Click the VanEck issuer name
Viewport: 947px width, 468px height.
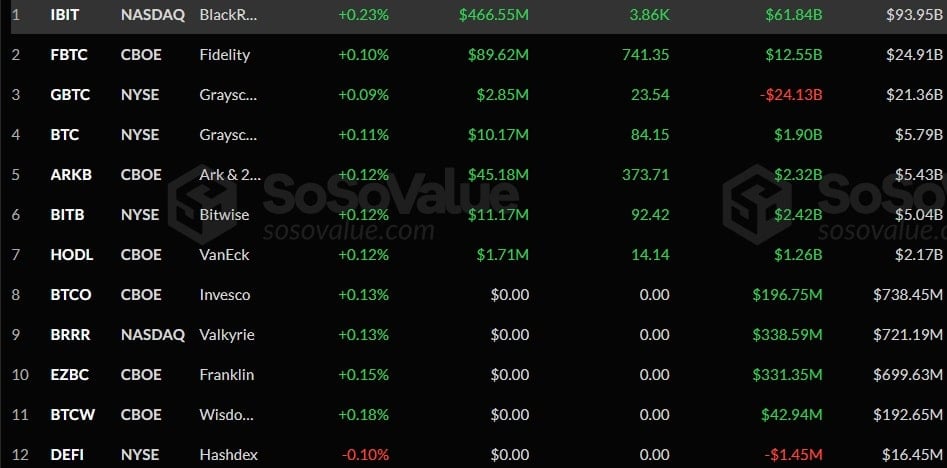point(225,255)
